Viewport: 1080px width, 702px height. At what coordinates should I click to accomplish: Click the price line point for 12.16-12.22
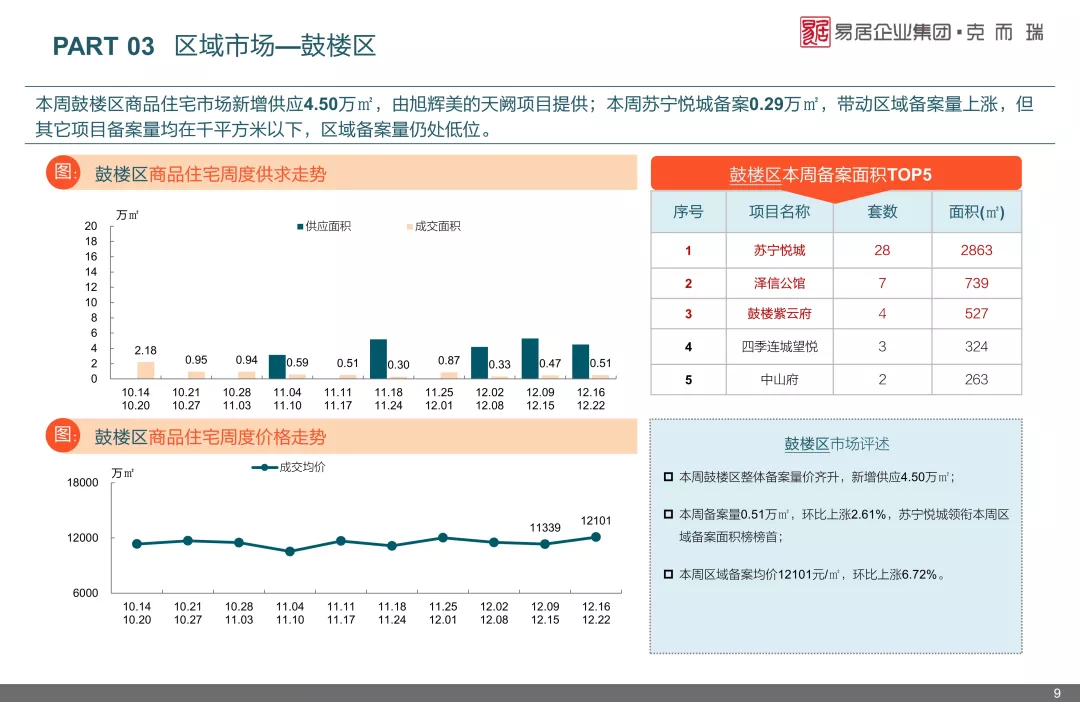pyautogui.click(x=596, y=537)
